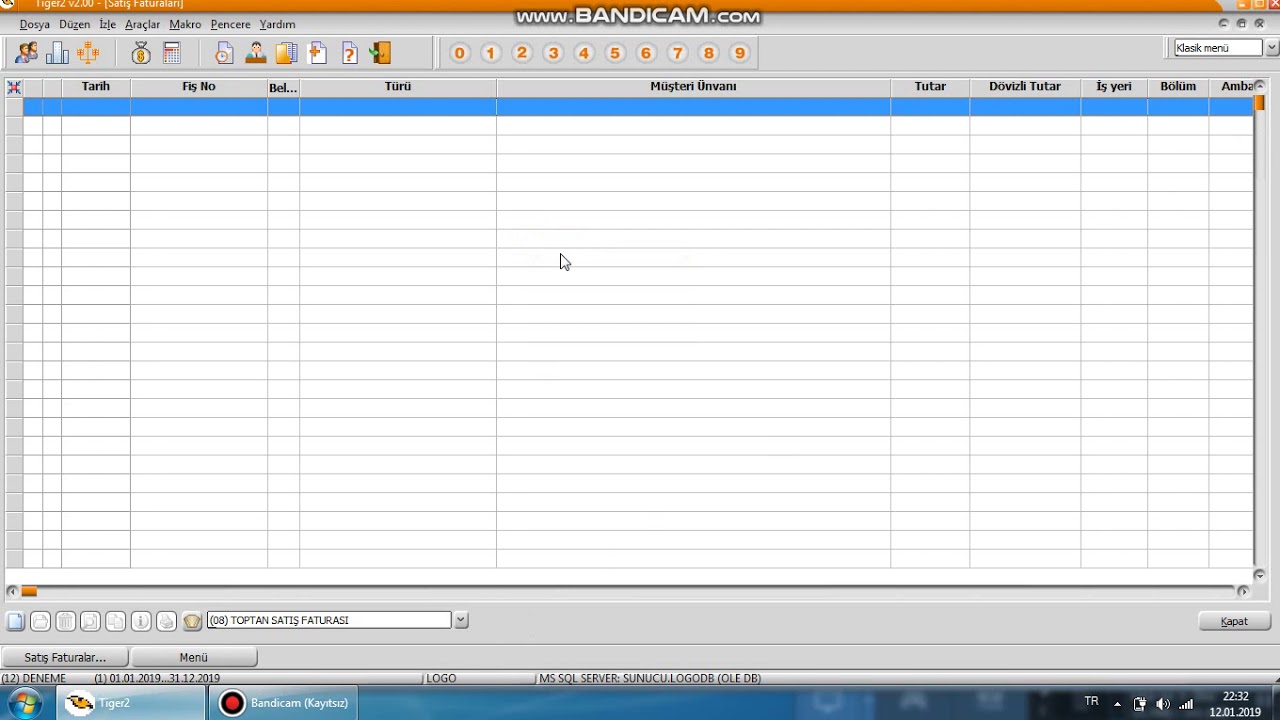Click the Tiger2 taskbar button

point(131,703)
